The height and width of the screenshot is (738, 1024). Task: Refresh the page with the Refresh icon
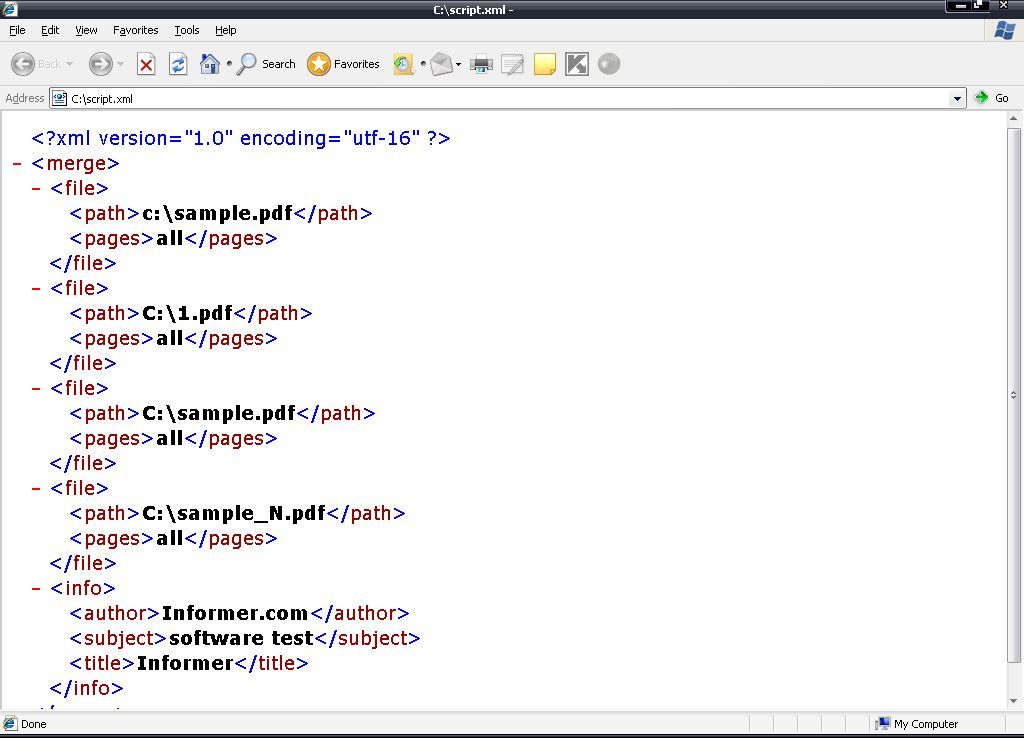178,64
